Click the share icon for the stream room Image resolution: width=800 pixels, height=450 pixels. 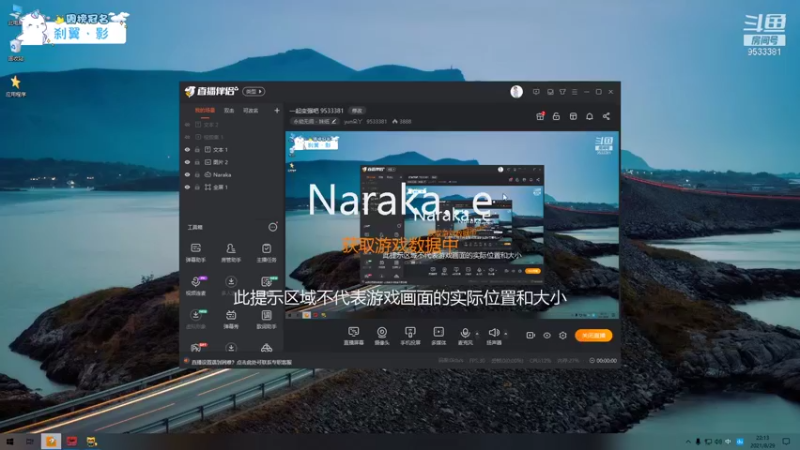click(x=606, y=116)
